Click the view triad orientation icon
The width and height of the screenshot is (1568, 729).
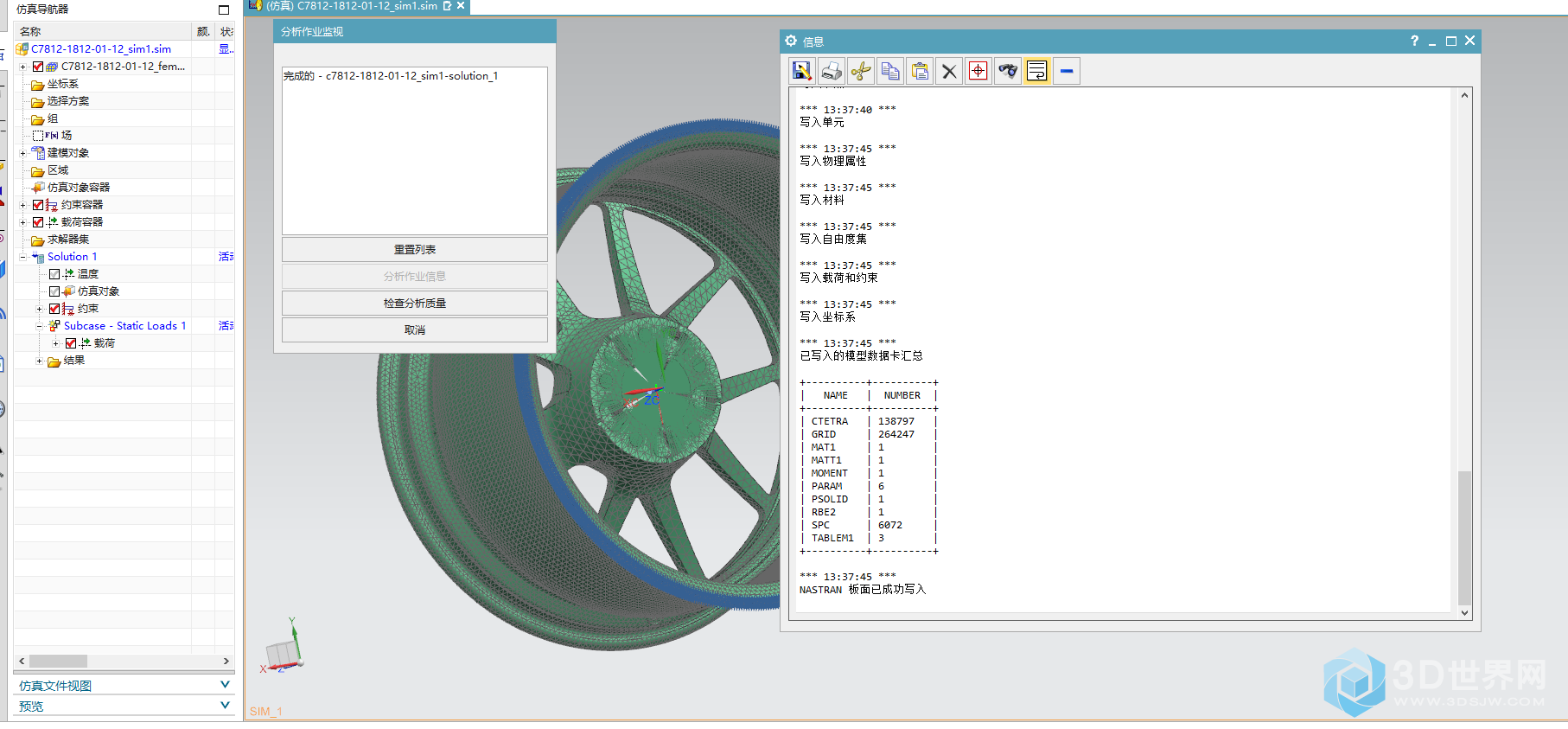click(x=284, y=647)
